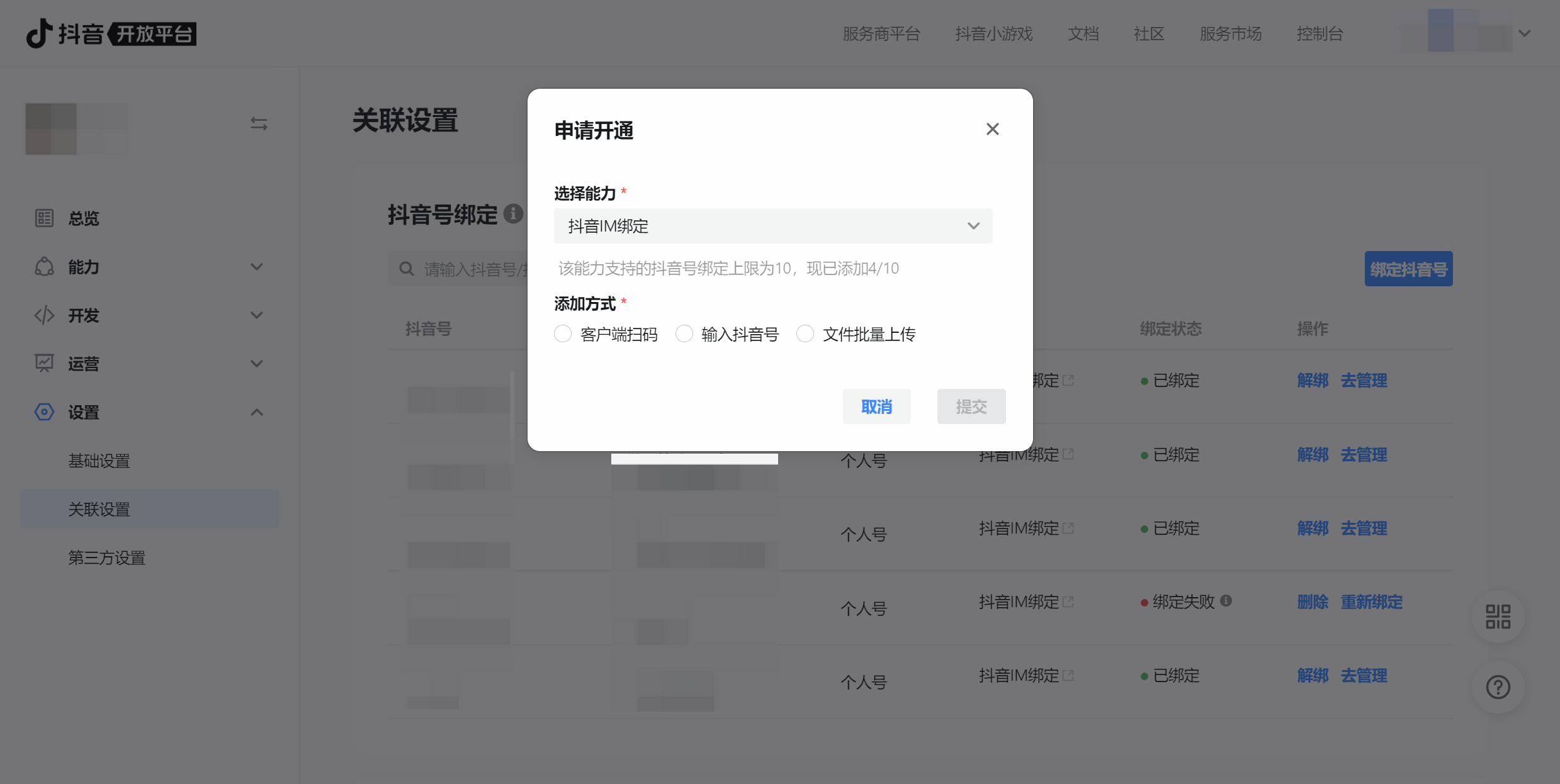Click 操作 column header

tap(1313, 328)
